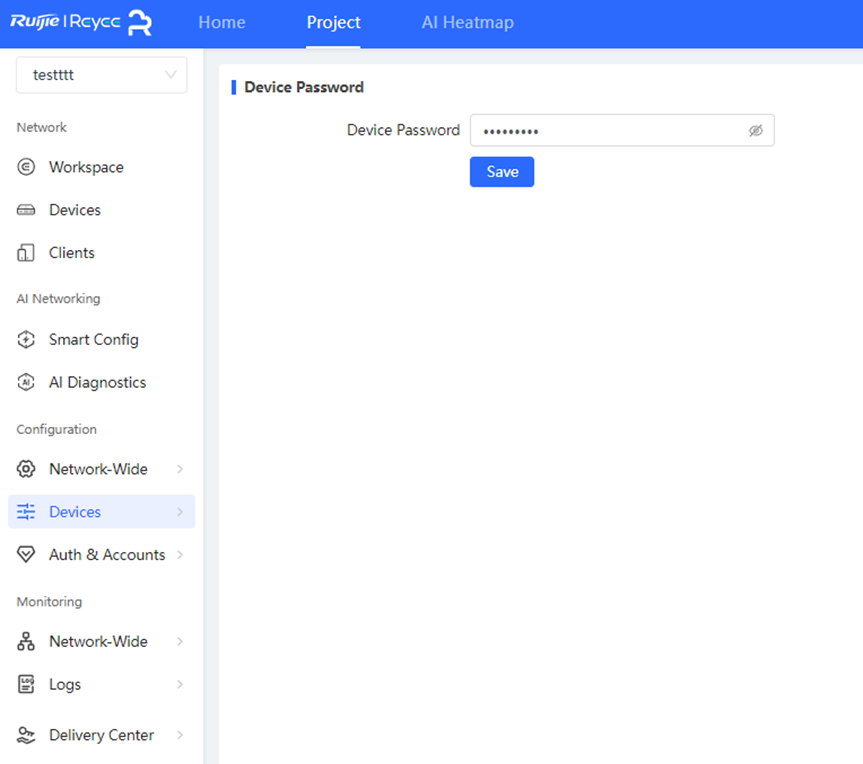The width and height of the screenshot is (863, 764).
Task: Expand the Logs submenu chevron
Action: tap(180, 685)
